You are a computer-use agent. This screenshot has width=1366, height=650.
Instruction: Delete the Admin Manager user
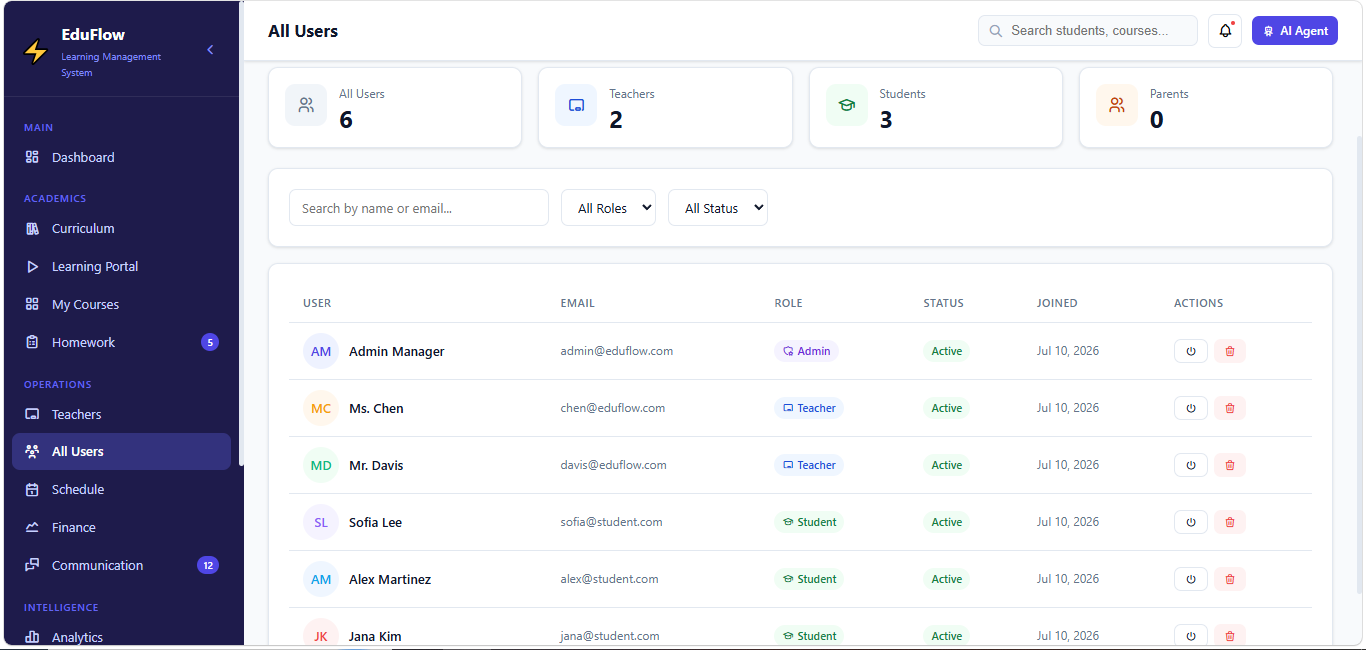point(1230,351)
